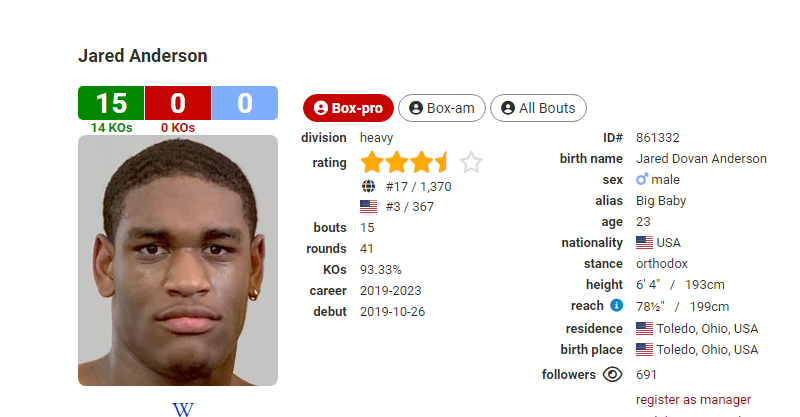Click the male sex symbol icon

[x=642, y=179]
